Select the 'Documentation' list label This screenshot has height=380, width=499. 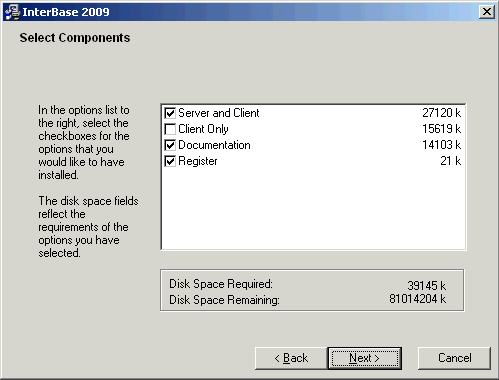pos(214,145)
